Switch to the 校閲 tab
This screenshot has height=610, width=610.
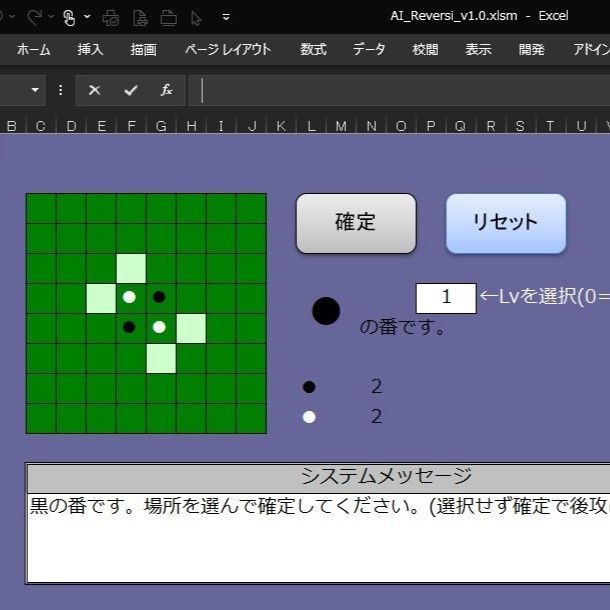point(425,49)
